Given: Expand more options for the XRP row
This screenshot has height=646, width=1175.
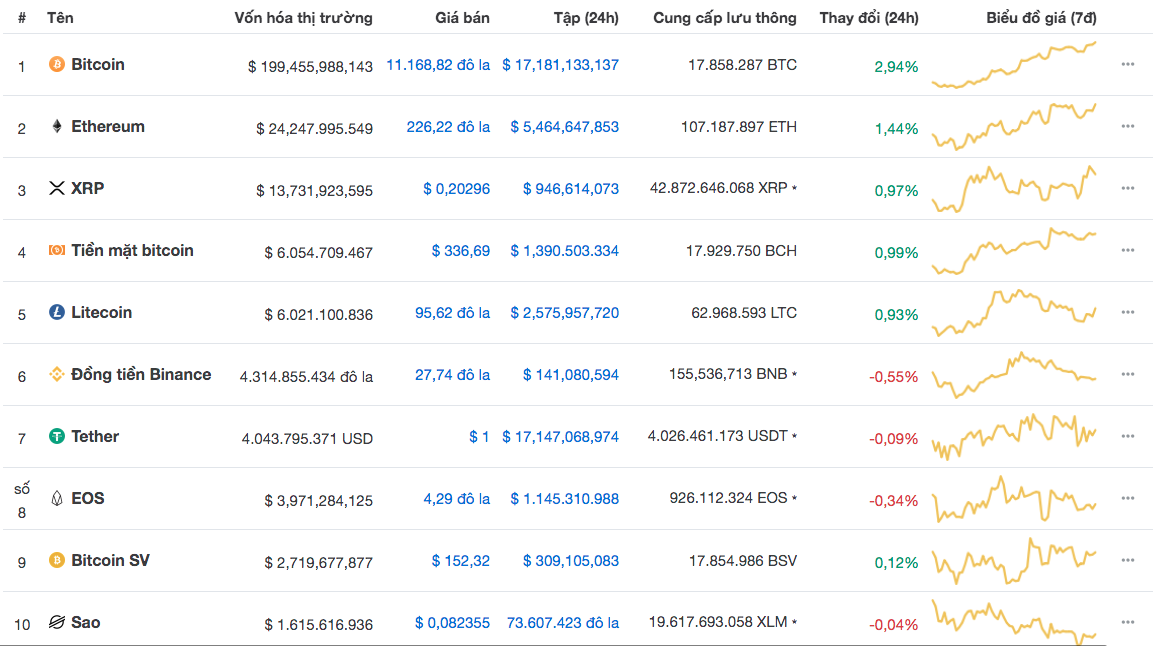Looking at the screenshot, I should point(1128,189).
